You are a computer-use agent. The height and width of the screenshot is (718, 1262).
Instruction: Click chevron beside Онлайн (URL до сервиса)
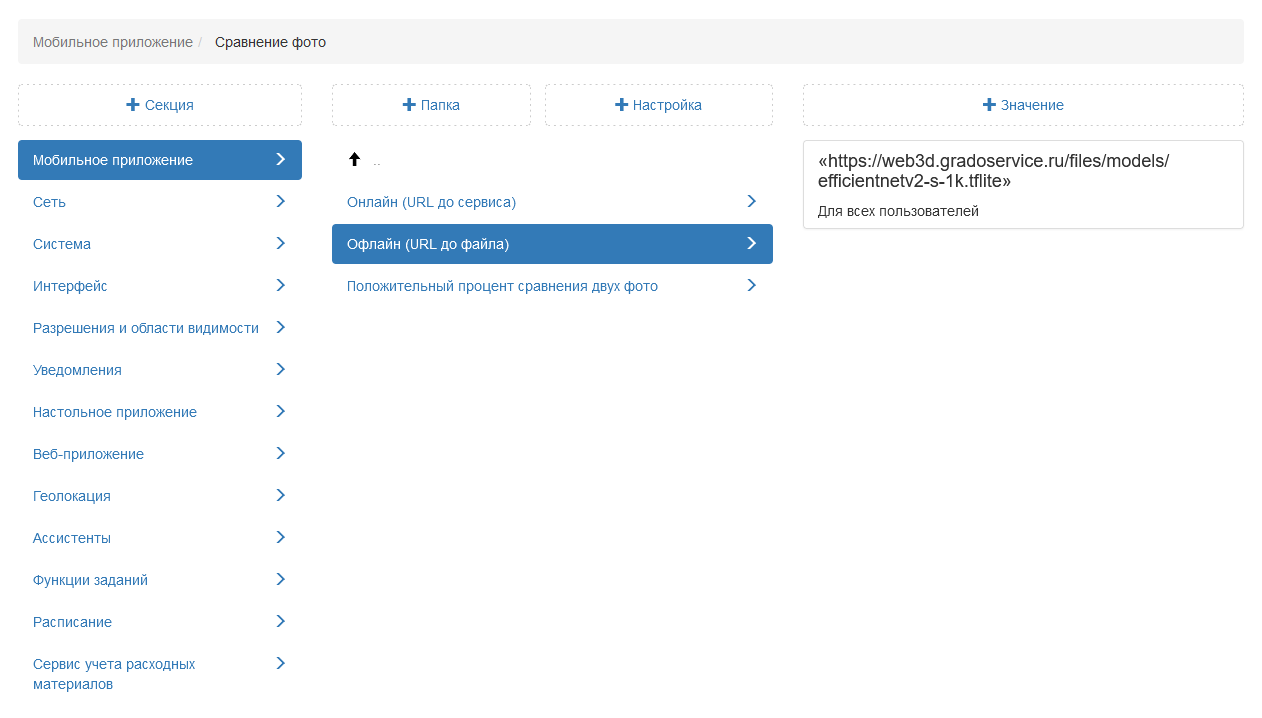[752, 202]
